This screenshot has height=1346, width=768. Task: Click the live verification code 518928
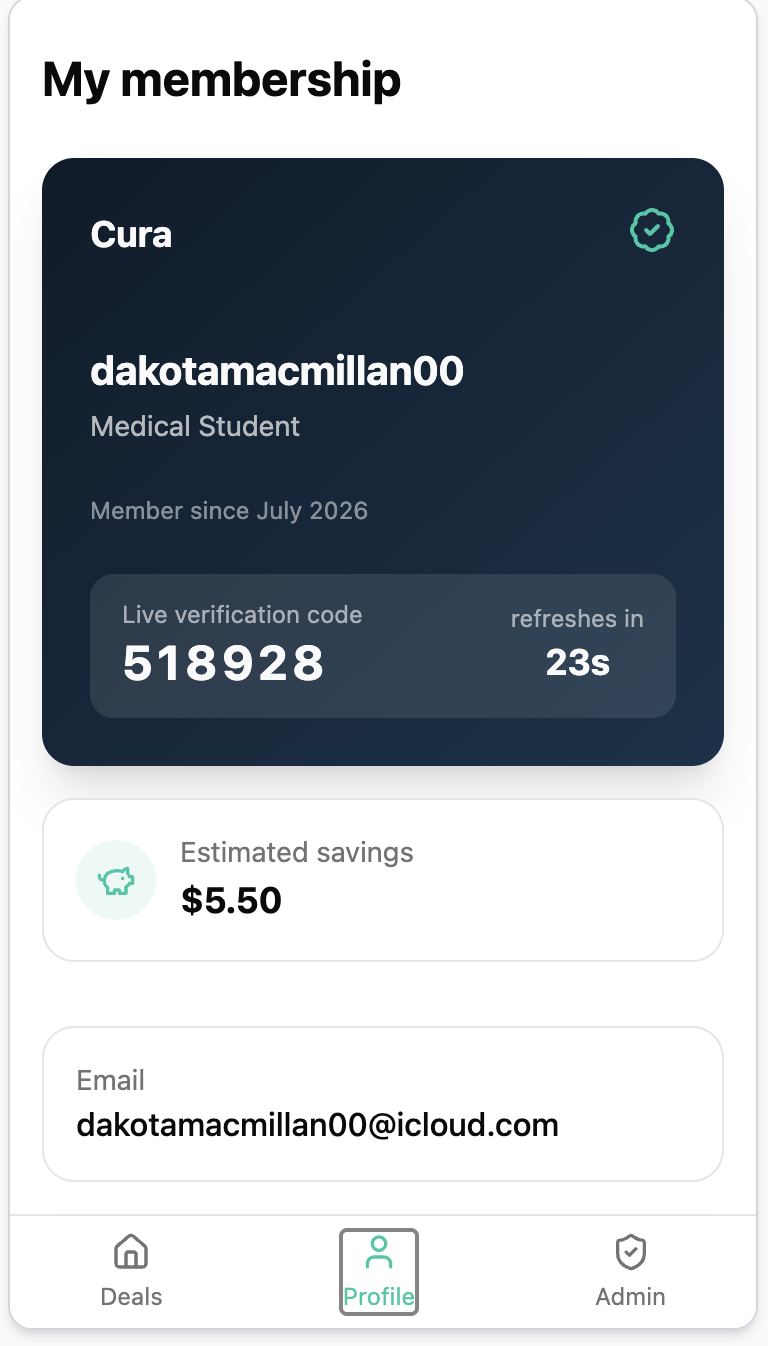pyautogui.click(x=224, y=663)
